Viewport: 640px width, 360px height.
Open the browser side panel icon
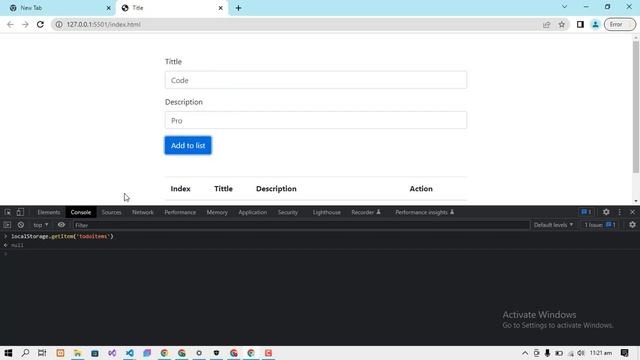(580, 24)
